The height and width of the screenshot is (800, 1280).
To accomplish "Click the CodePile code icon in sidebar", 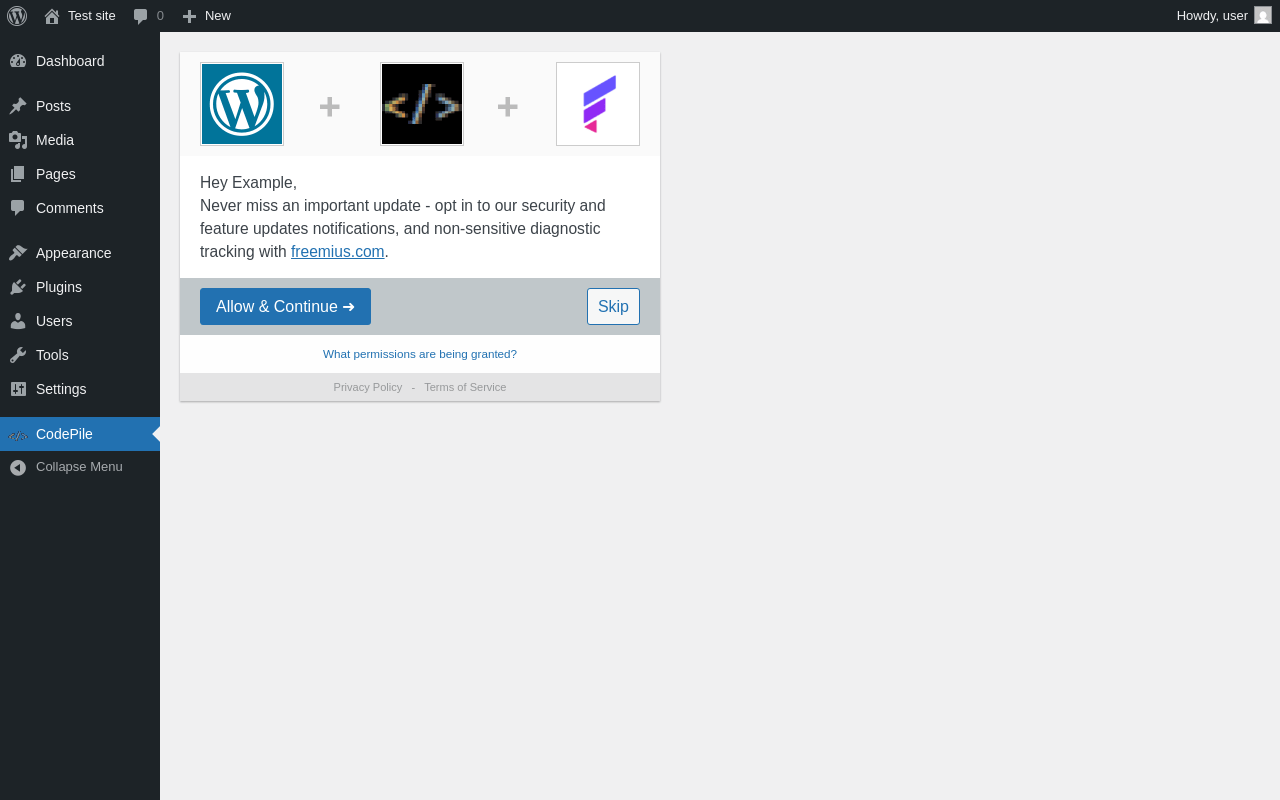I will pyautogui.click(x=18, y=435).
